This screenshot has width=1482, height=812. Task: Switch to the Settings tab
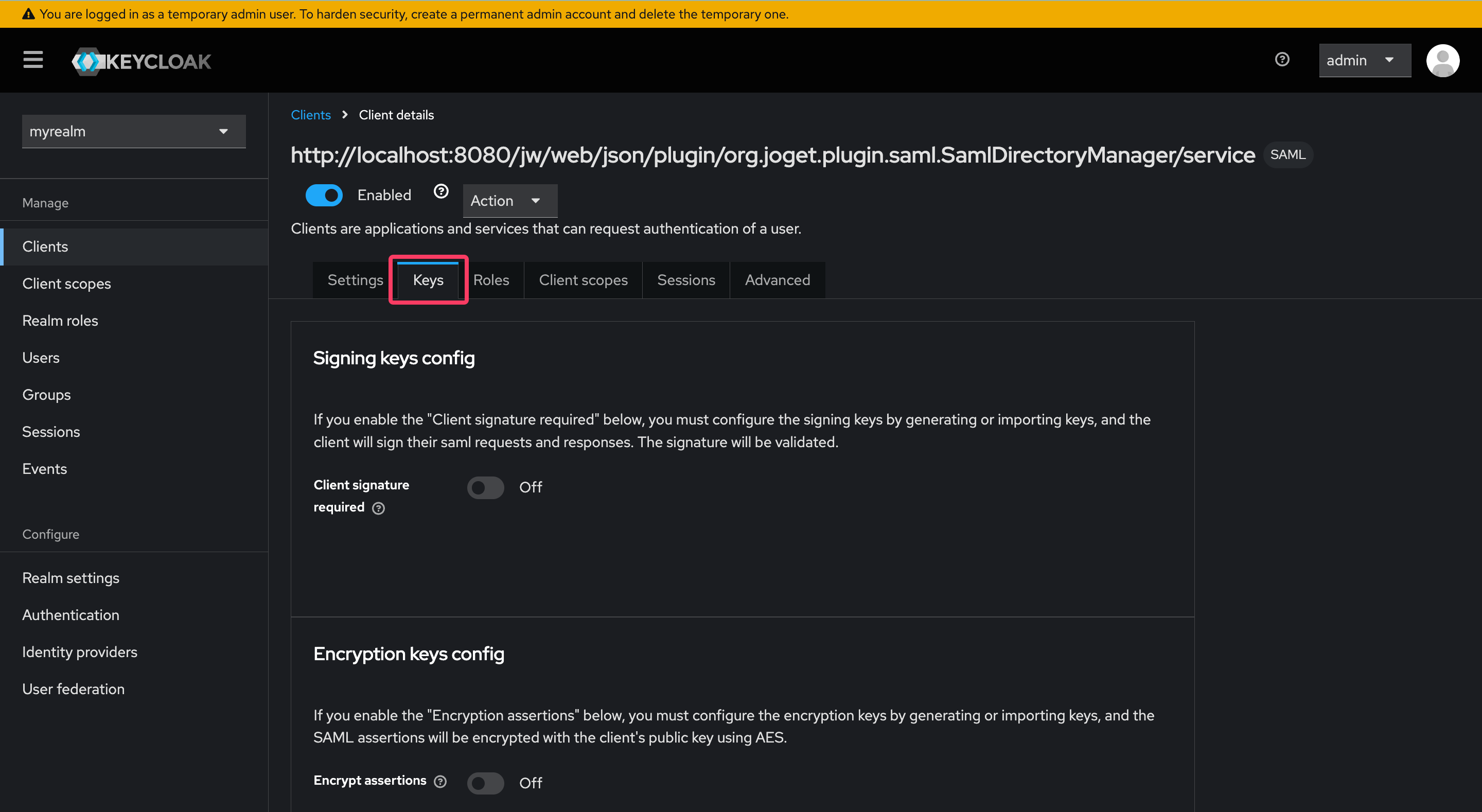[x=355, y=280]
